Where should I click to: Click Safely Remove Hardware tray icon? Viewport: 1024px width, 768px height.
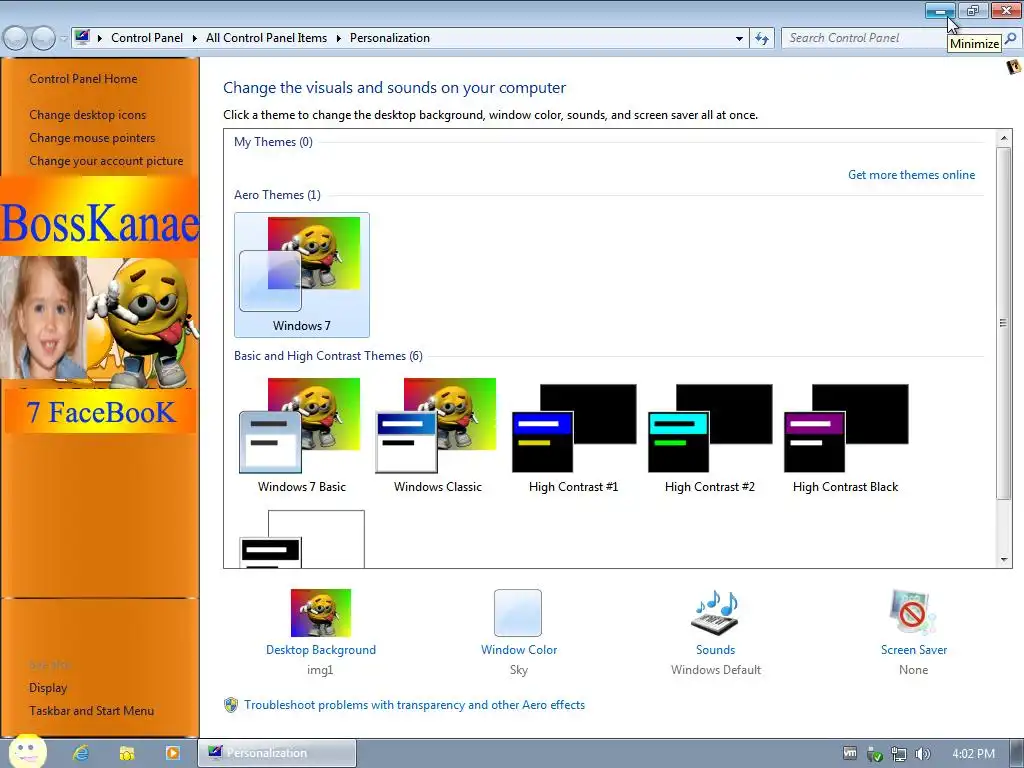click(874, 754)
